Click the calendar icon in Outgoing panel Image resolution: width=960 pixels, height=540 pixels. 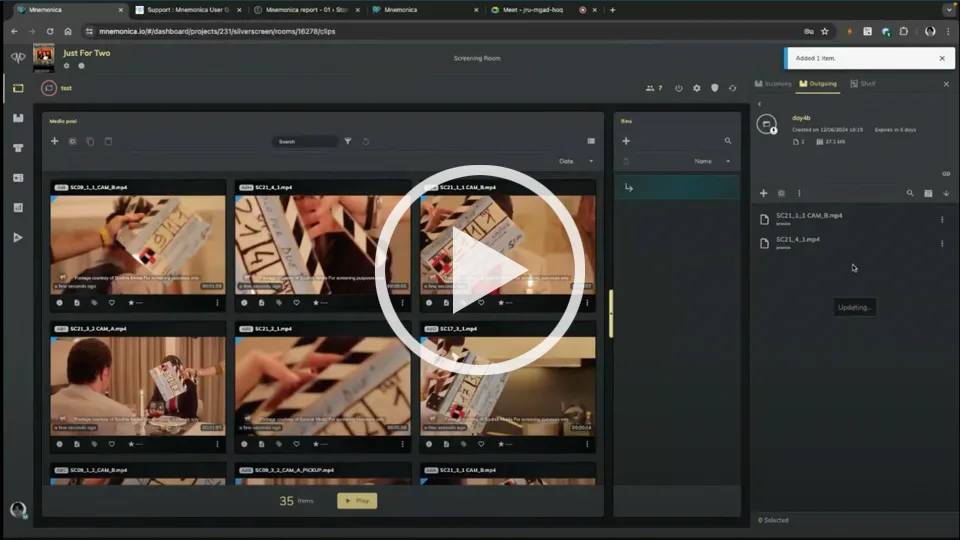928,193
